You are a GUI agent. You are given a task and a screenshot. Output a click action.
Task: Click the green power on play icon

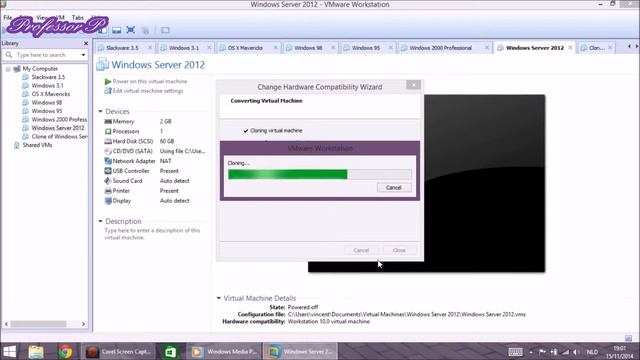[x=108, y=81]
